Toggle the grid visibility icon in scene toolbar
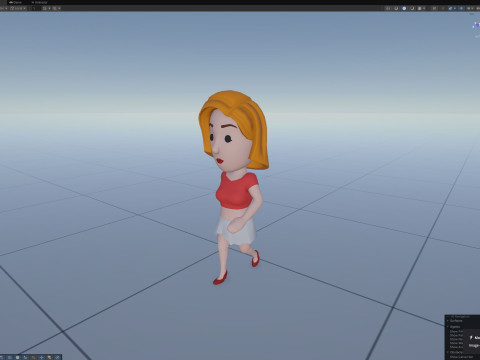The image size is (480, 360). pos(44,8)
